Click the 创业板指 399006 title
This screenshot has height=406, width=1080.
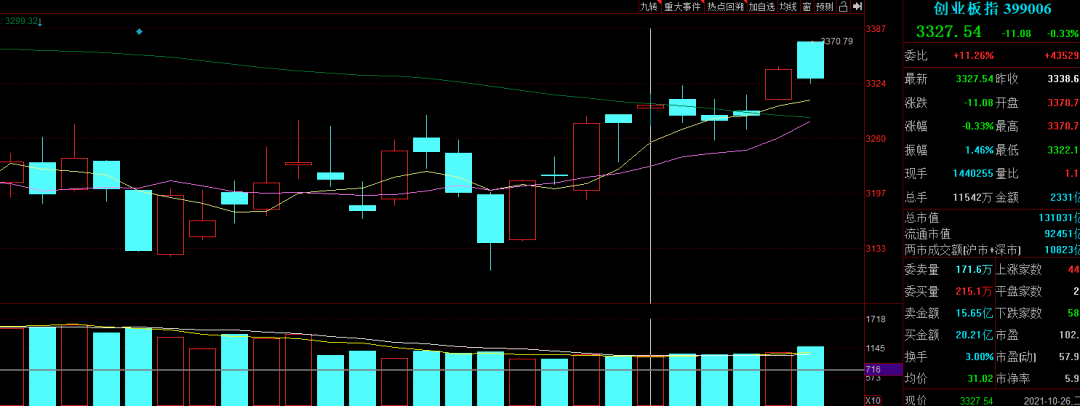click(990, 9)
